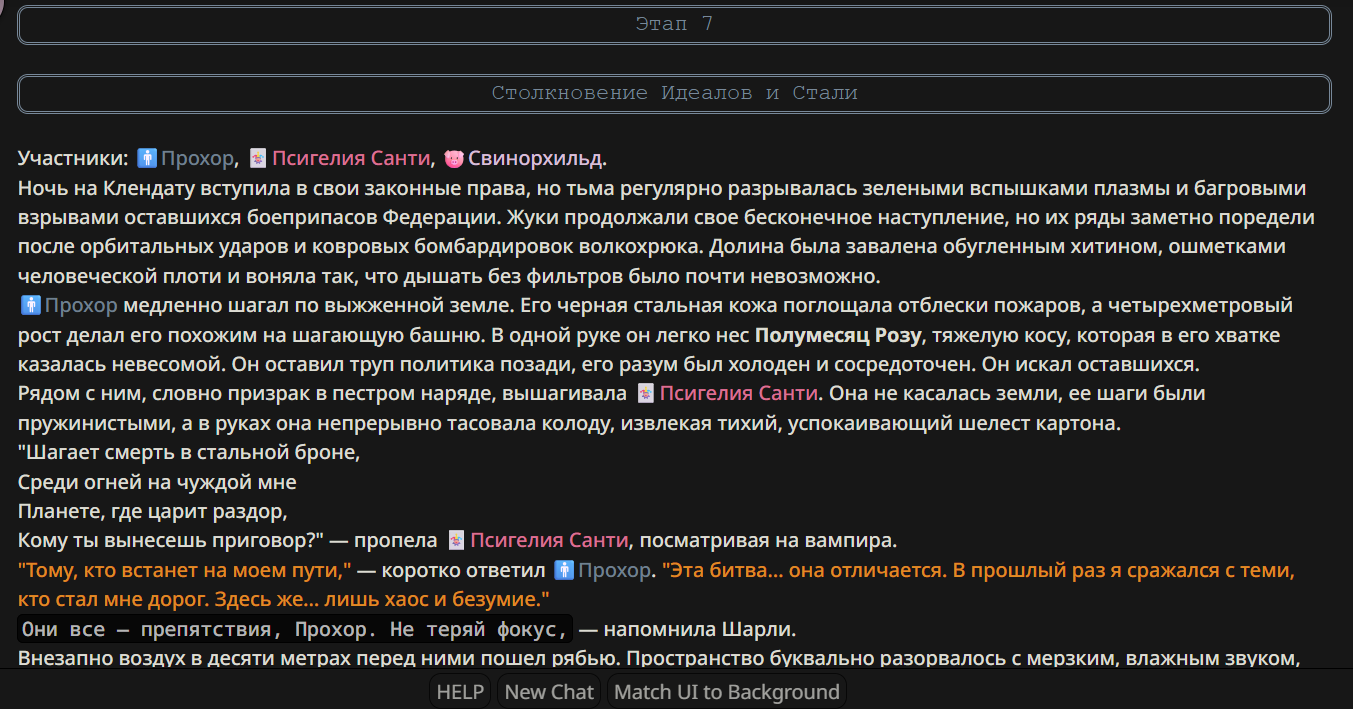Image resolution: width=1353 pixels, height=709 pixels.
Task: Click the text 'напомнила Шарли.'
Action: pyautogui.click(x=699, y=629)
